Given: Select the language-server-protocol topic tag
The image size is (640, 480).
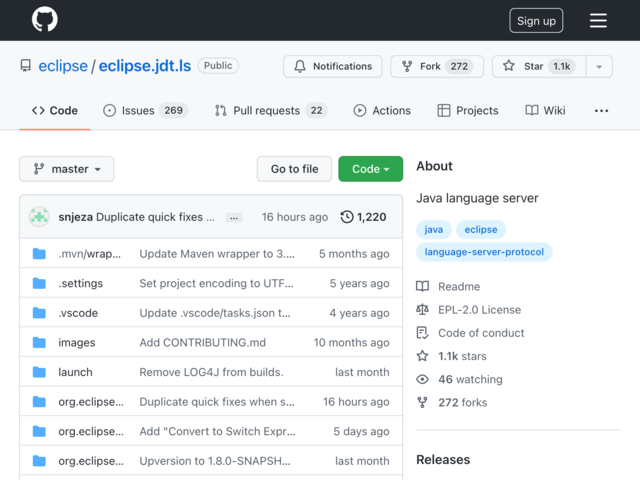Looking at the screenshot, I should coord(484,252).
